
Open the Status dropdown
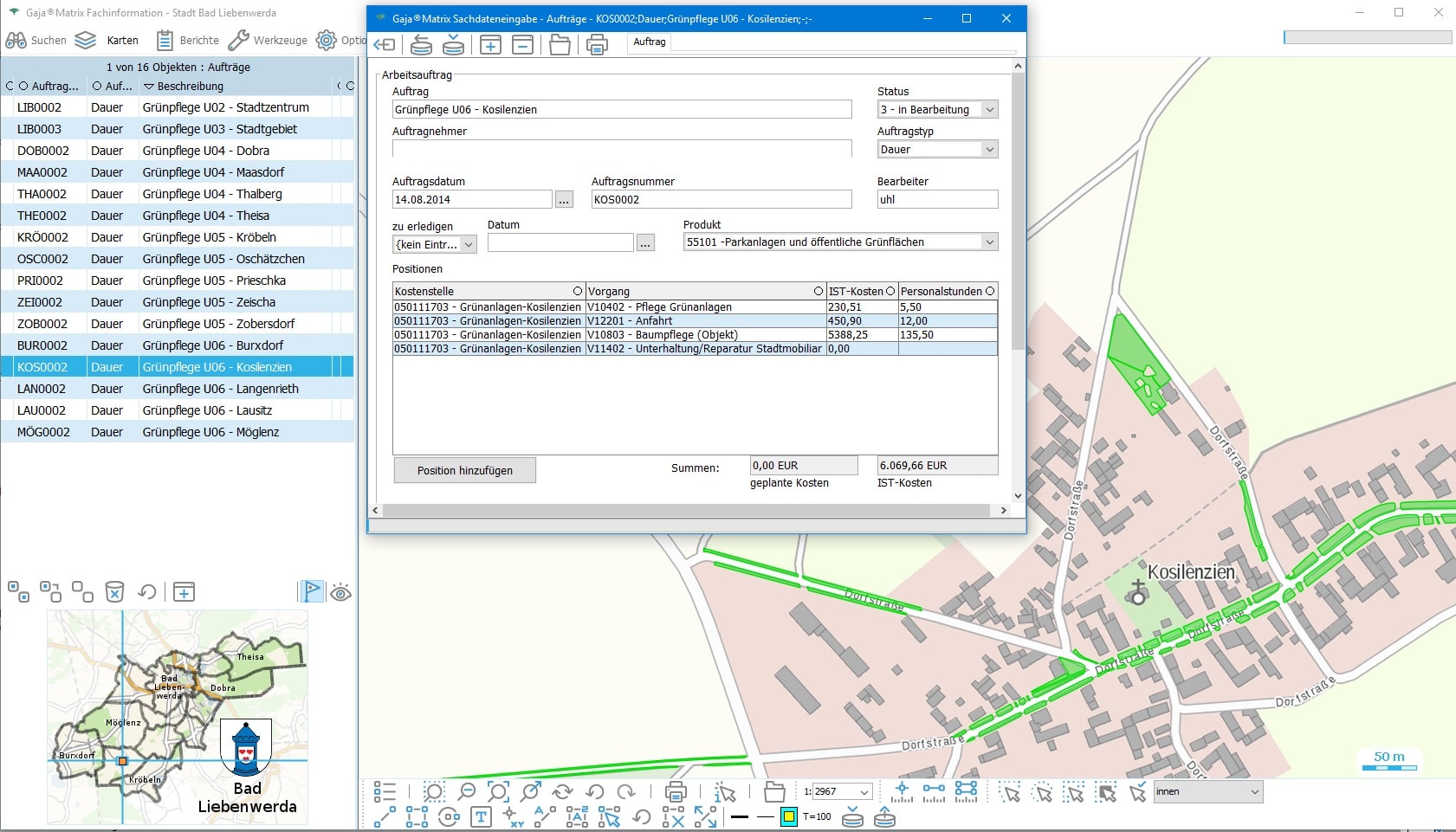tap(990, 110)
